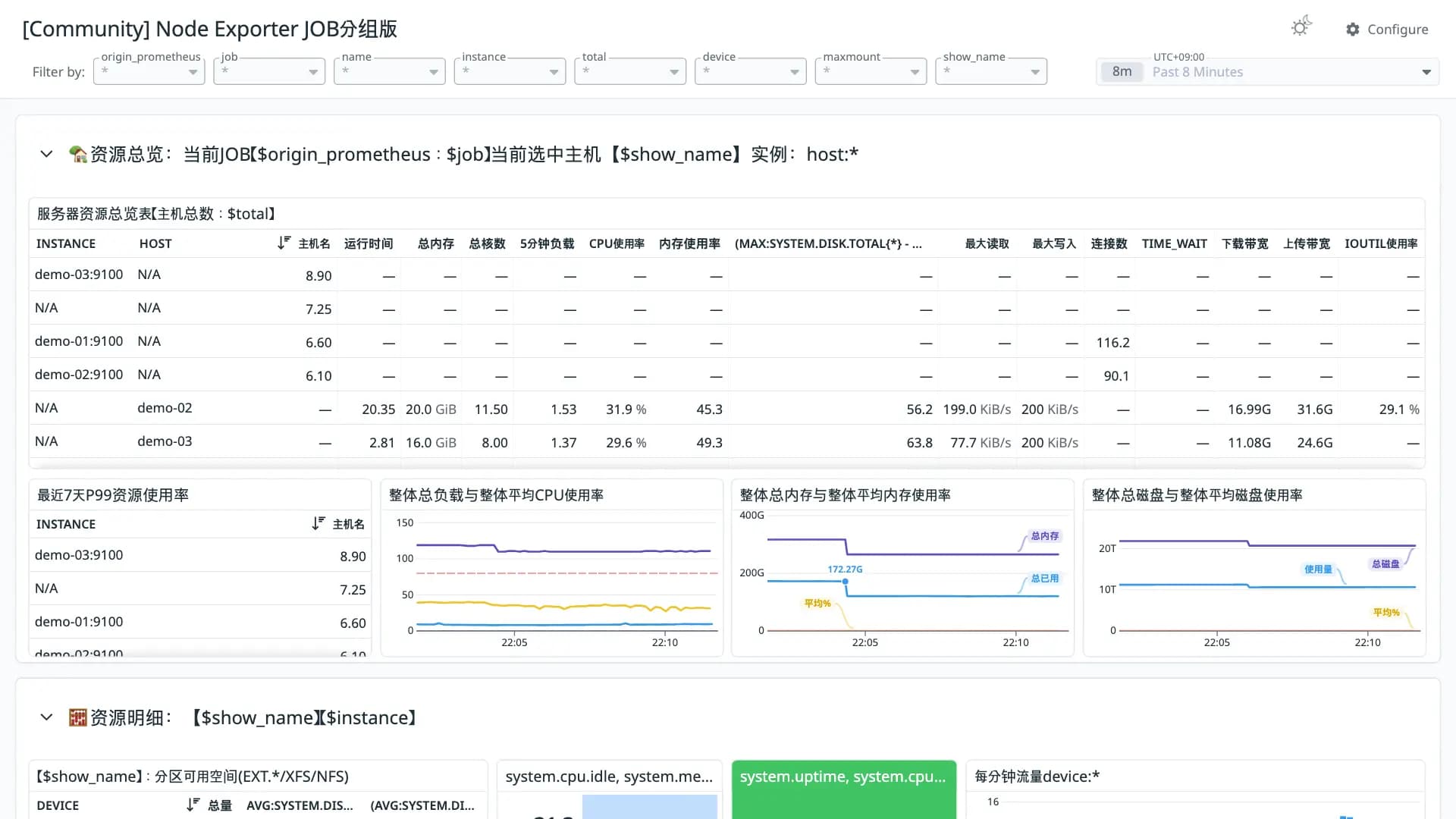Toggle the light/dark theme icon
The width and height of the screenshot is (1456, 819).
click(1301, 27)
